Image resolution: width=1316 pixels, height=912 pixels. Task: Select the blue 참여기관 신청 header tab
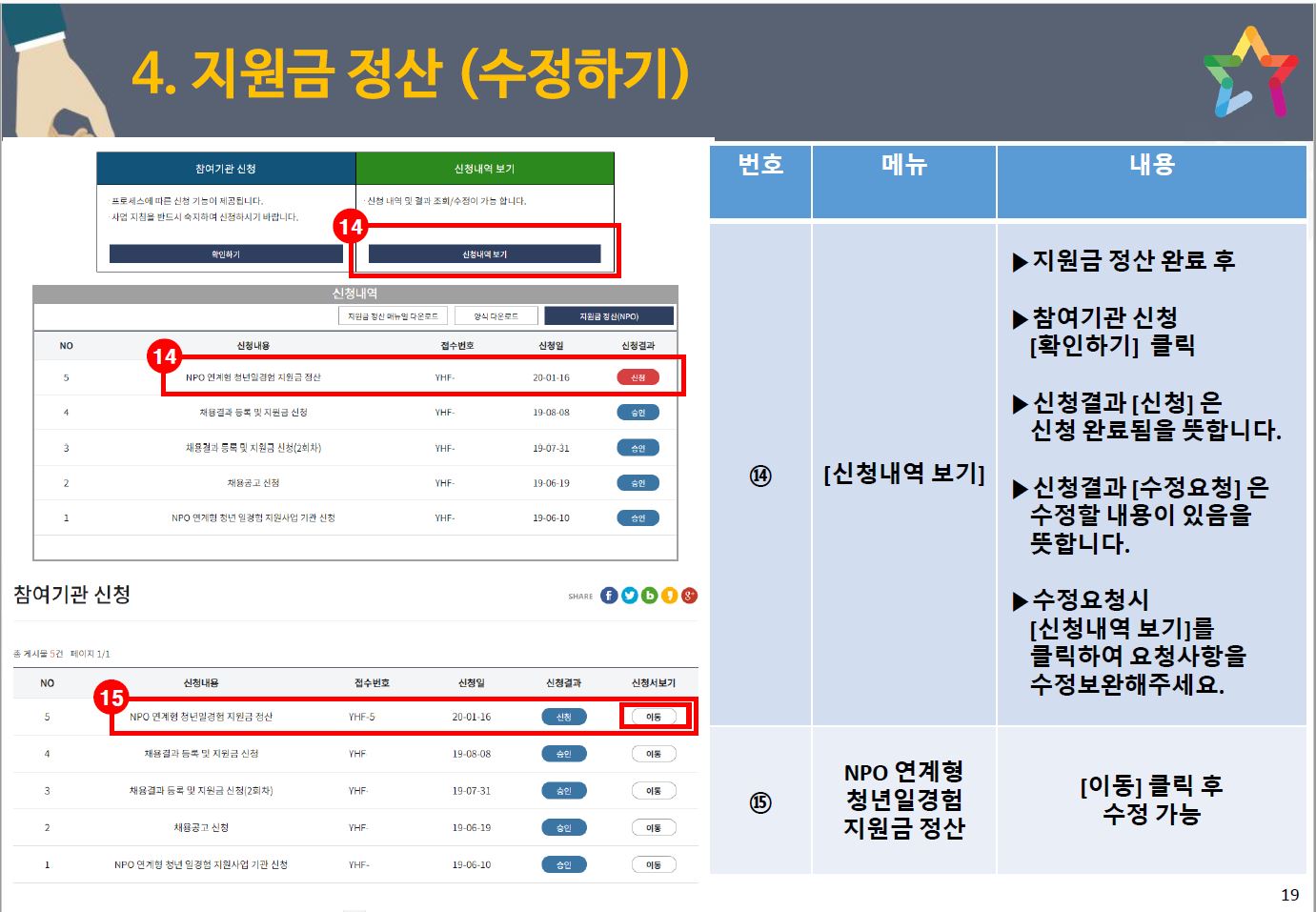coord(226,169)
